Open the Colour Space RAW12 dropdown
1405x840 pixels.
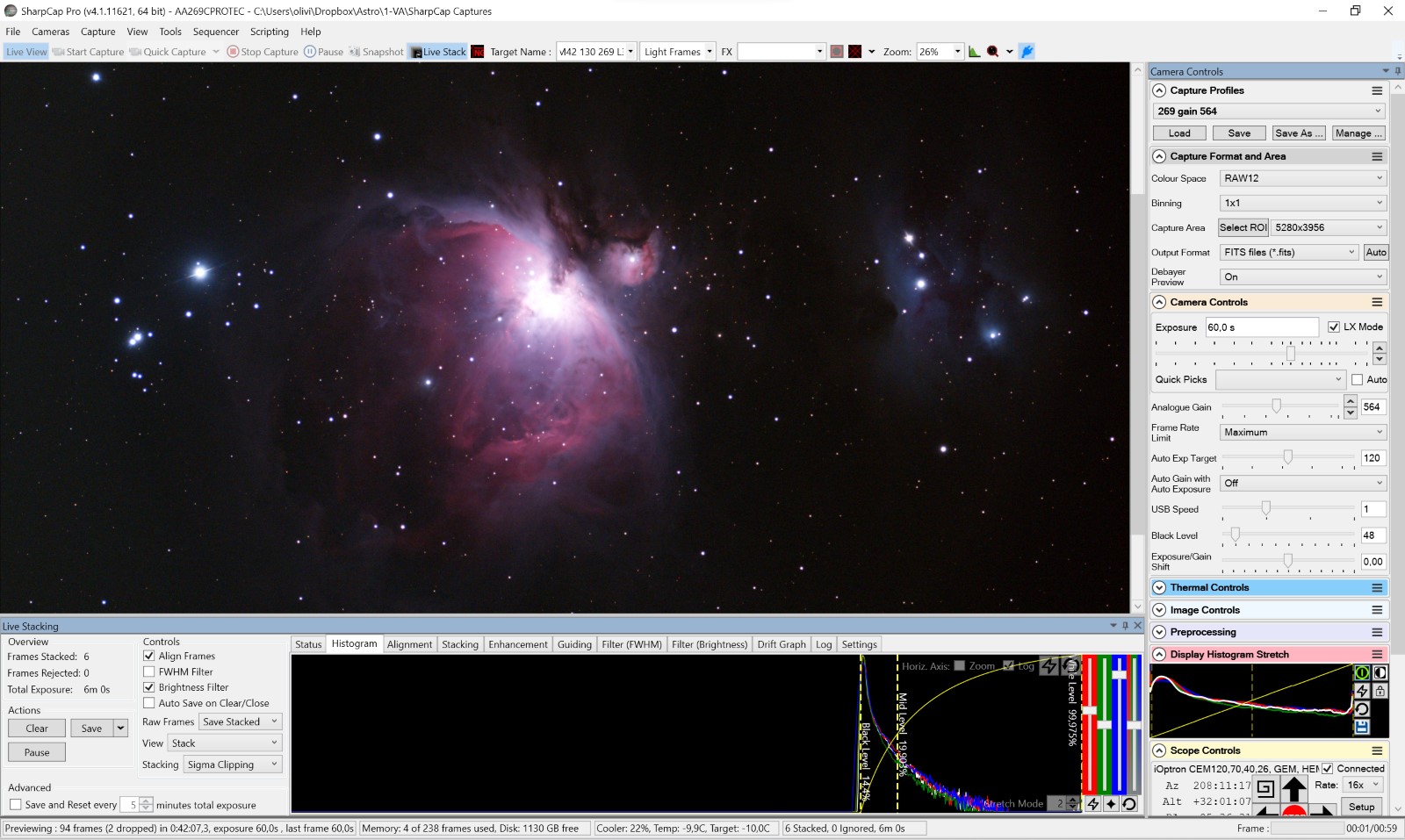pos(1302,178)
